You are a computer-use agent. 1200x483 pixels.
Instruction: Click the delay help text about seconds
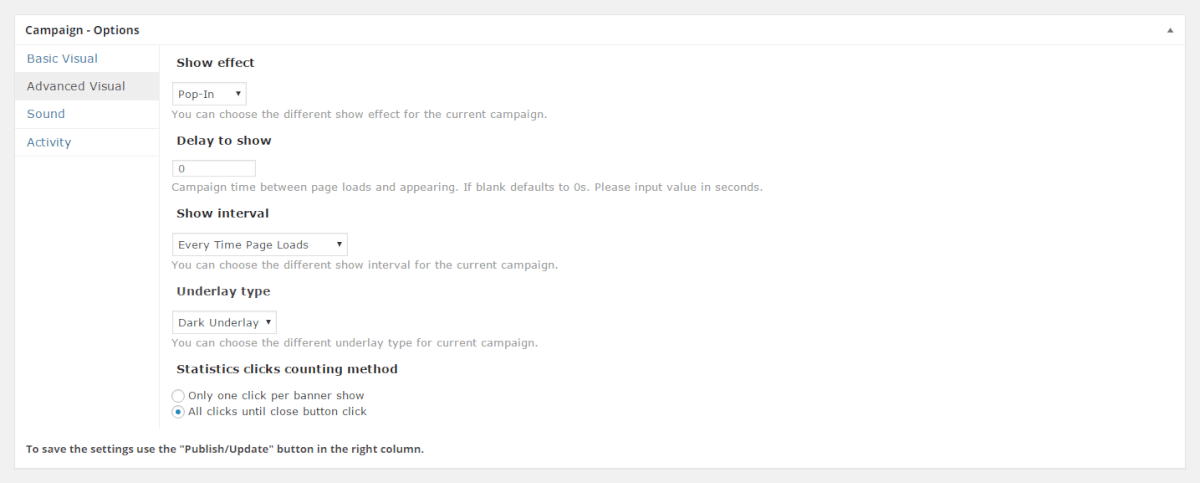(x=467, y=188)
